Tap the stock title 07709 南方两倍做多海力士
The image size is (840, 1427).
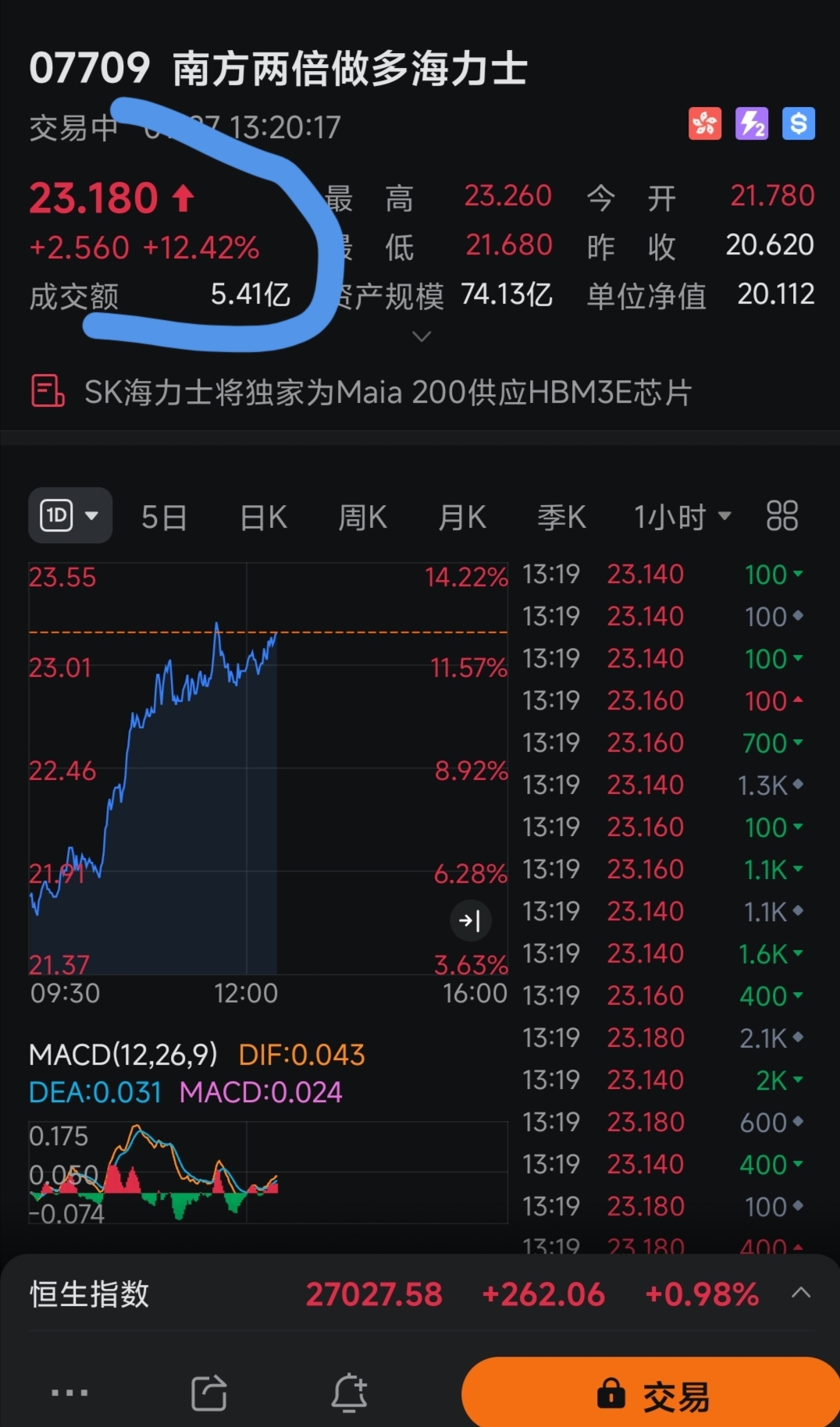(x=279, y=68)
